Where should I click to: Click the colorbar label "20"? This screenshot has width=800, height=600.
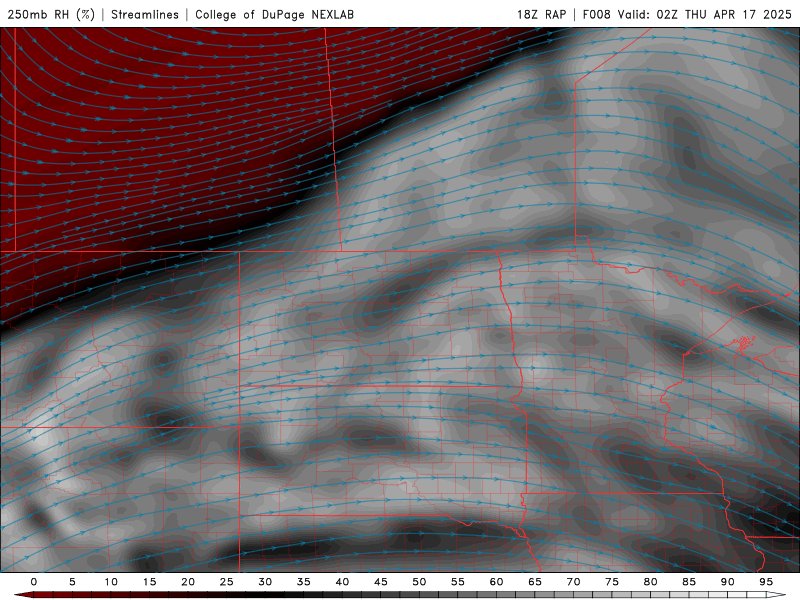click(188, 582)
